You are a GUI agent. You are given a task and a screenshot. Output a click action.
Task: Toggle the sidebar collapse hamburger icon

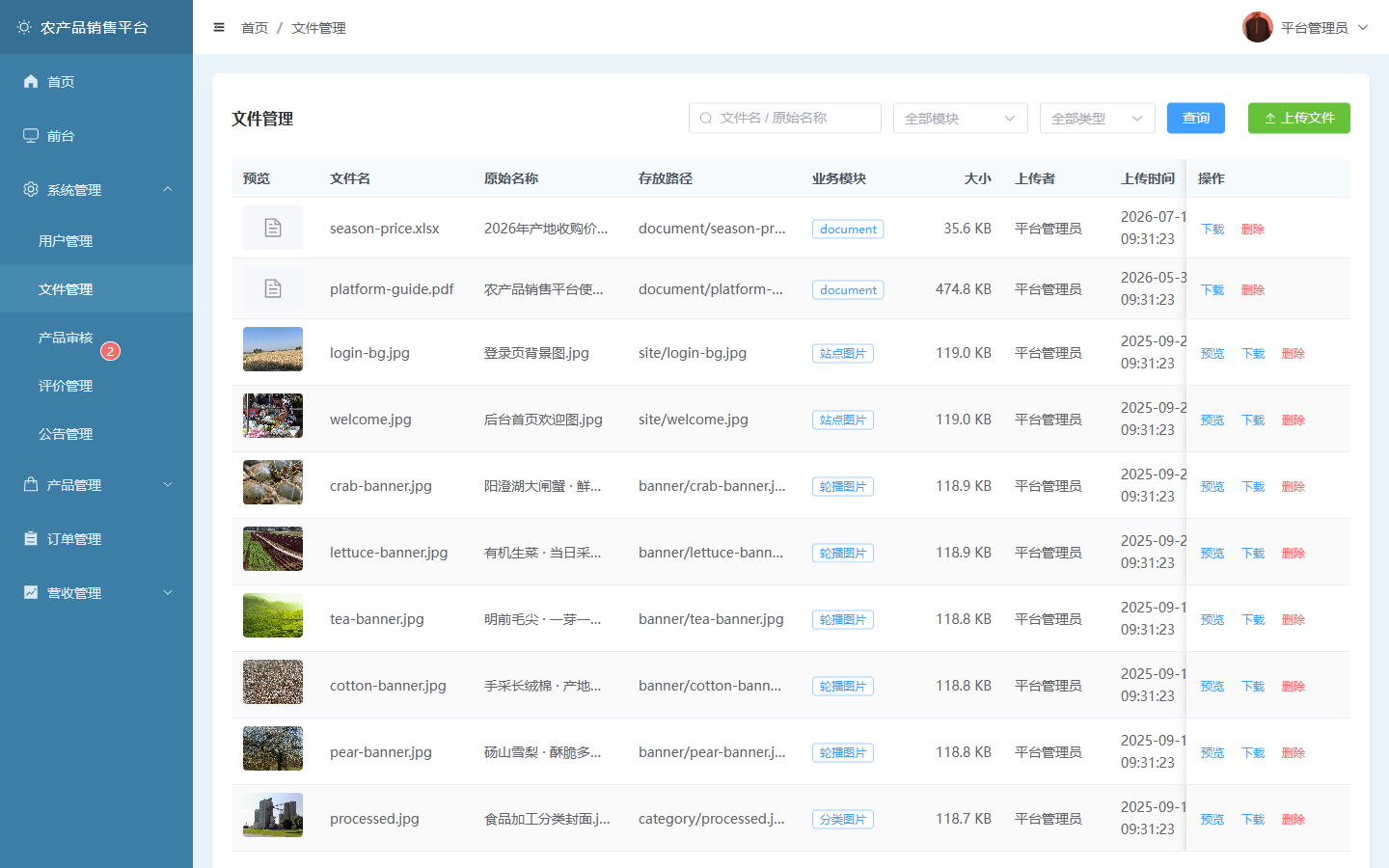pos(219,28)
